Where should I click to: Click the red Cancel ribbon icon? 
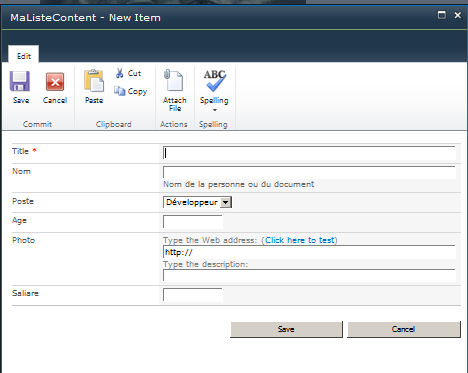[55, 82]
